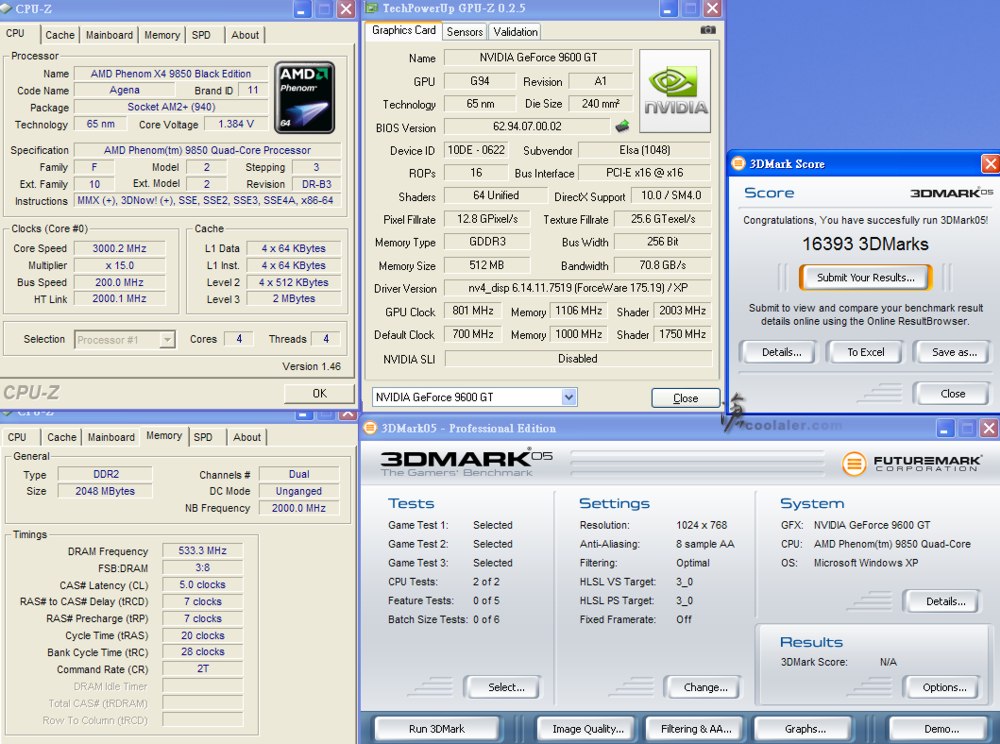Click the AMD Phenom logo in CPU-Z

tap(305, 98)
